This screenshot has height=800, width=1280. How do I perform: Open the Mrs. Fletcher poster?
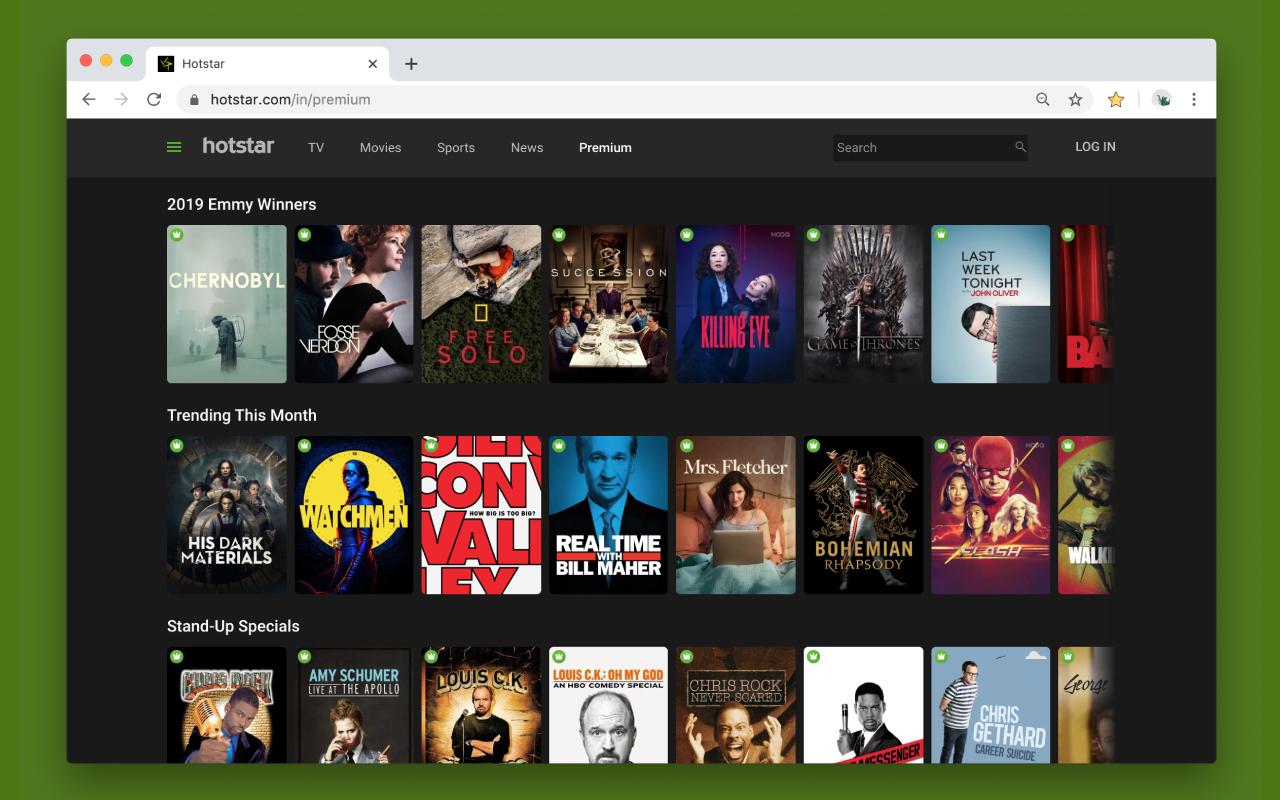[736, 515]
